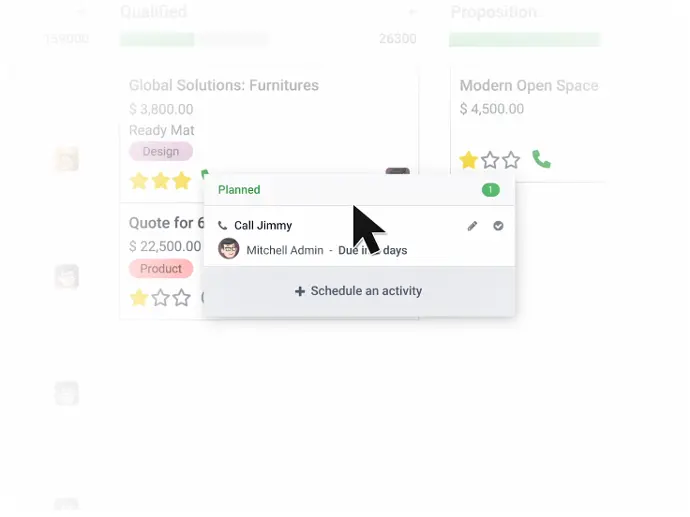This screenshot has width=690, height=517.
Task: Mark Call Jimmy activity as done
Action: click(x=498, y=226)
